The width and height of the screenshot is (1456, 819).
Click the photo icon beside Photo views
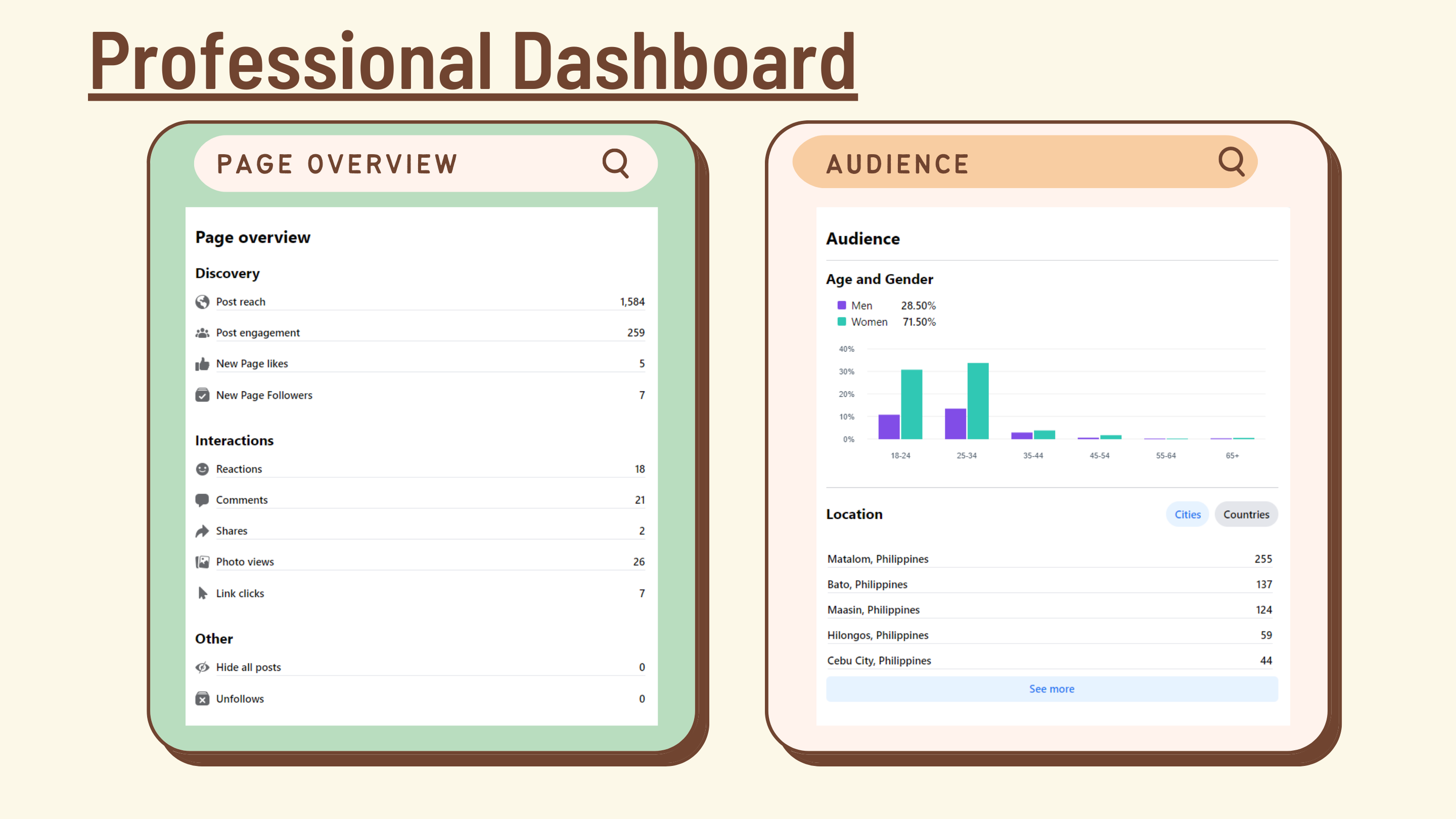click(202, 562)
